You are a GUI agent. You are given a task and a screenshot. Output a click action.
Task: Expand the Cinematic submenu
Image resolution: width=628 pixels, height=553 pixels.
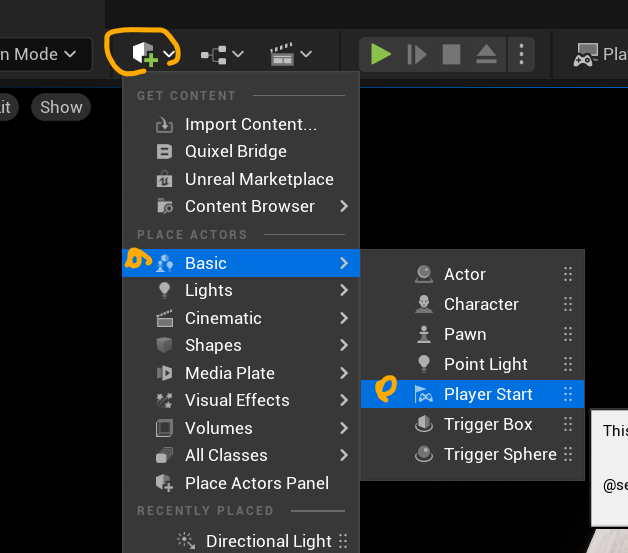[241, 318]
